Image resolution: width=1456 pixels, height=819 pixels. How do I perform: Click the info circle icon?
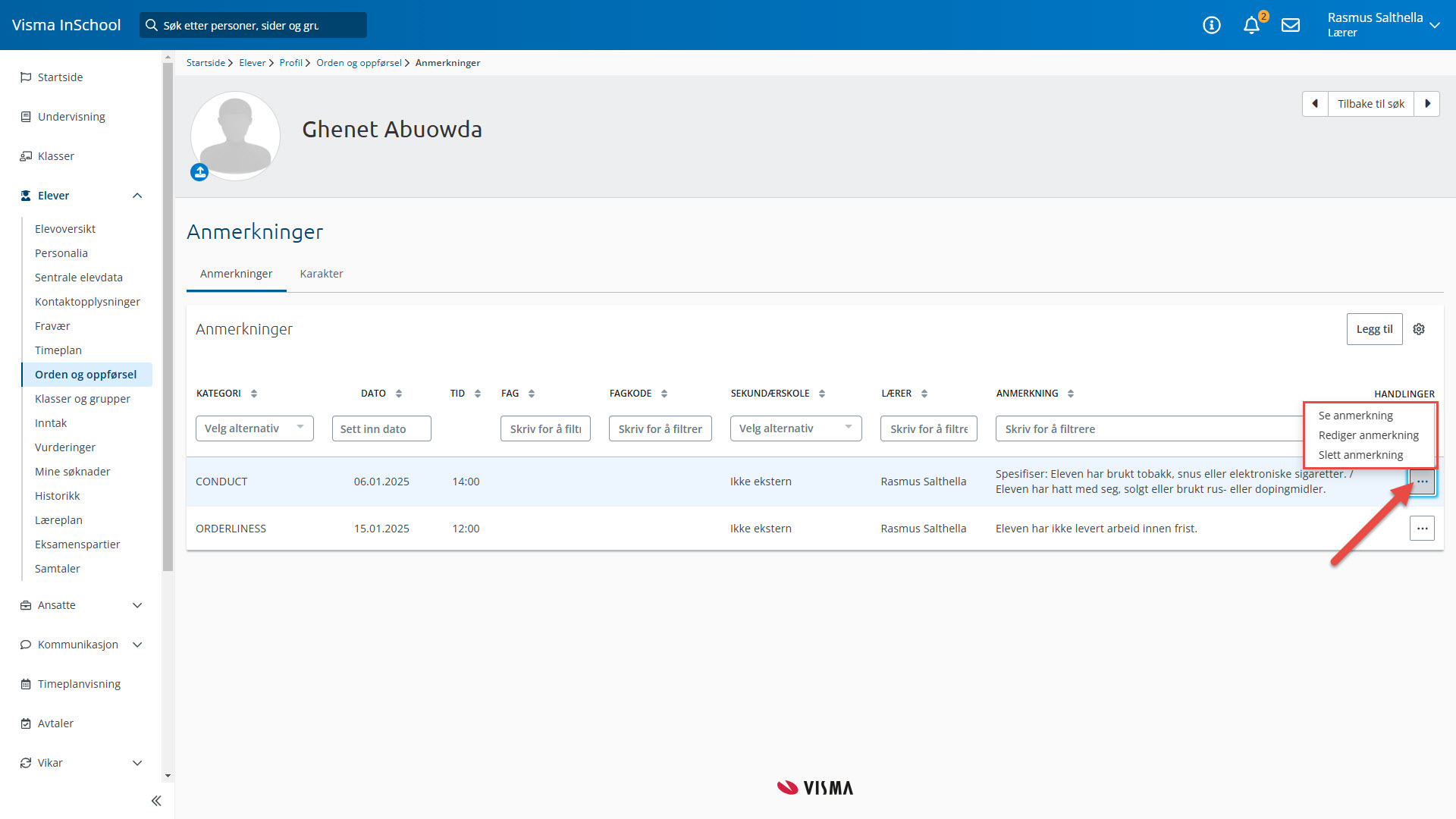pos(1212,26)
